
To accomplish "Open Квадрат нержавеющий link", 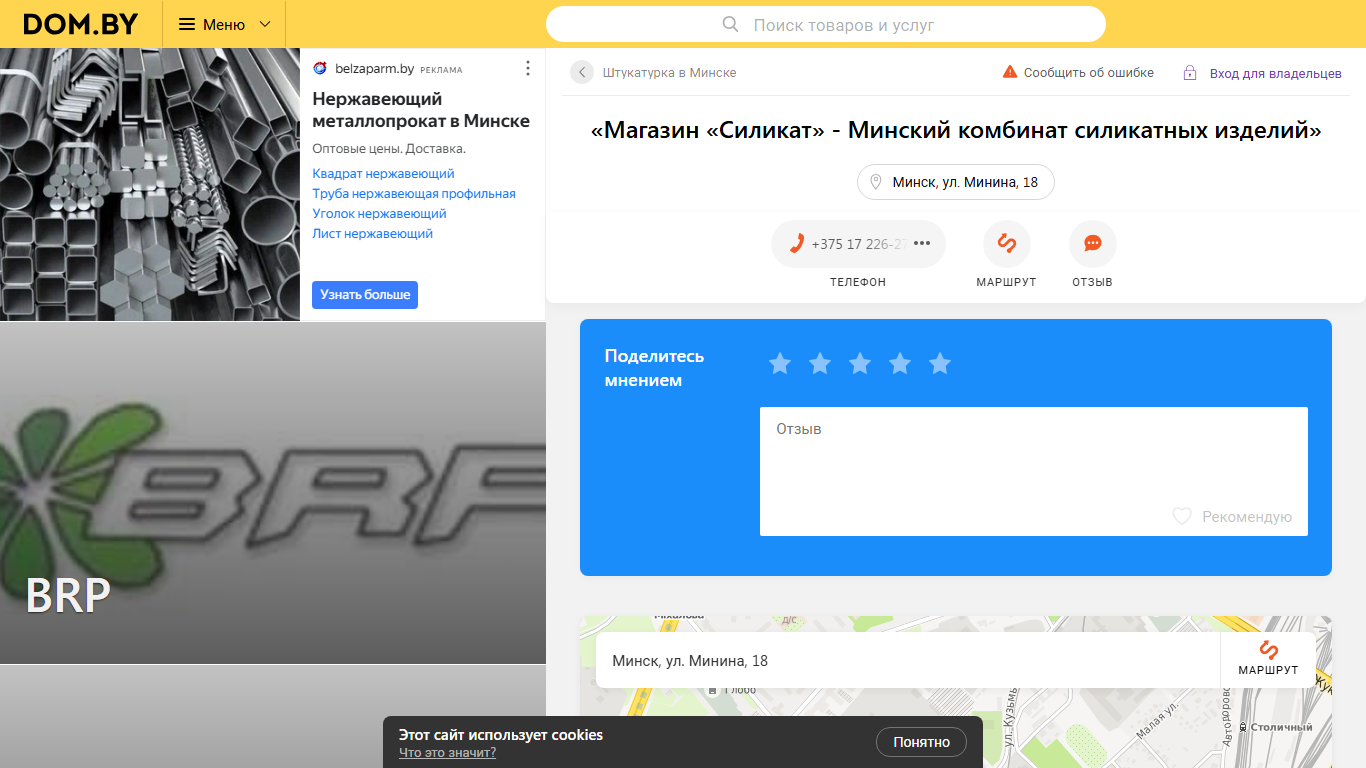I will (383, 174).
